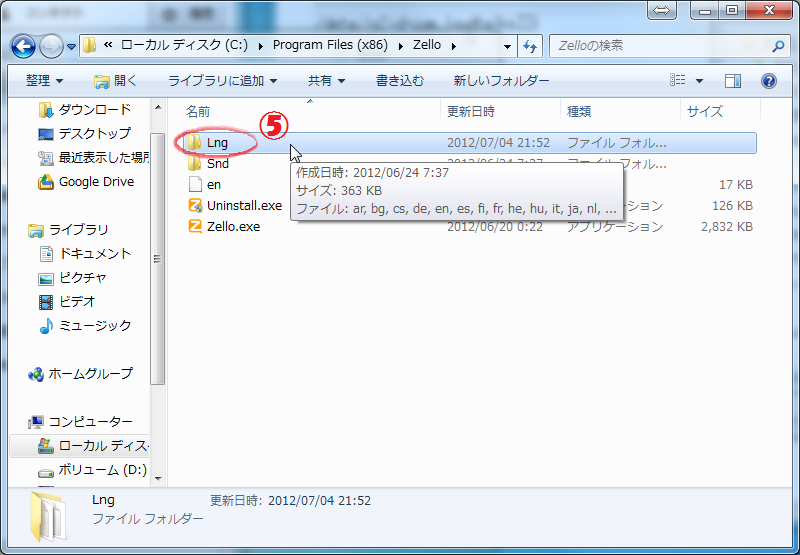Click the navigation pane scroll up arrow

pos(158,107)
